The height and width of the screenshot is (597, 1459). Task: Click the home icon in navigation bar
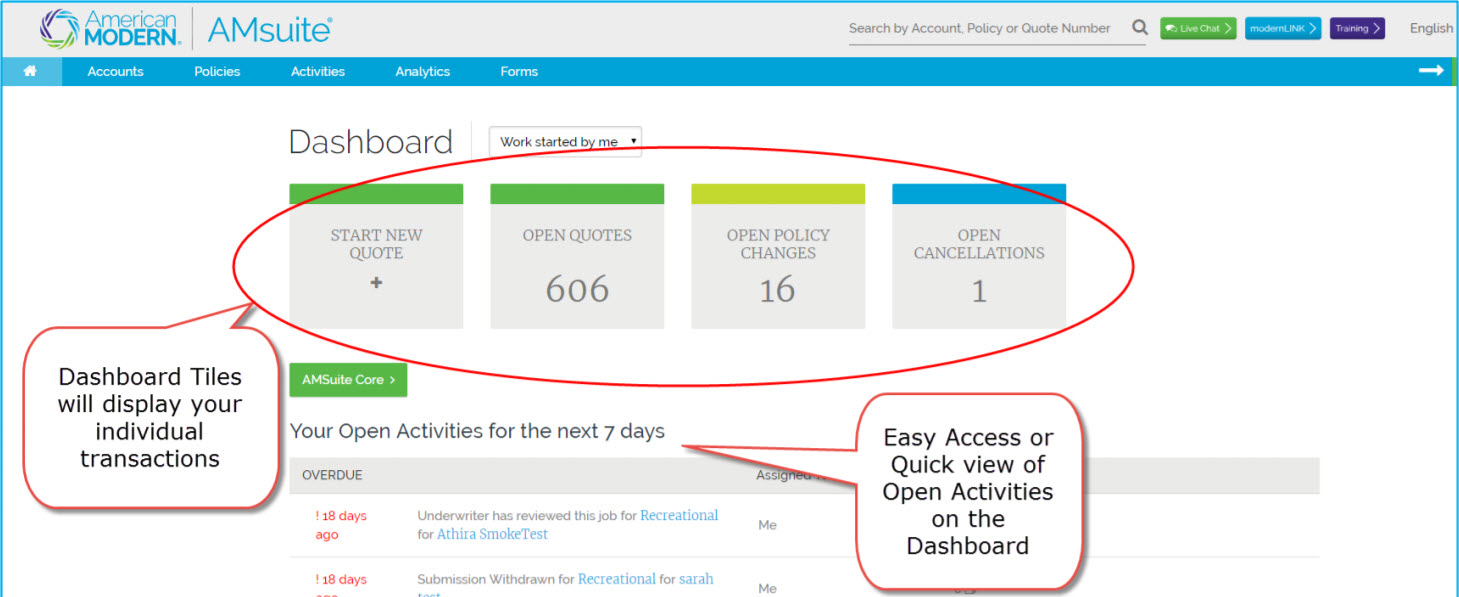30,71
